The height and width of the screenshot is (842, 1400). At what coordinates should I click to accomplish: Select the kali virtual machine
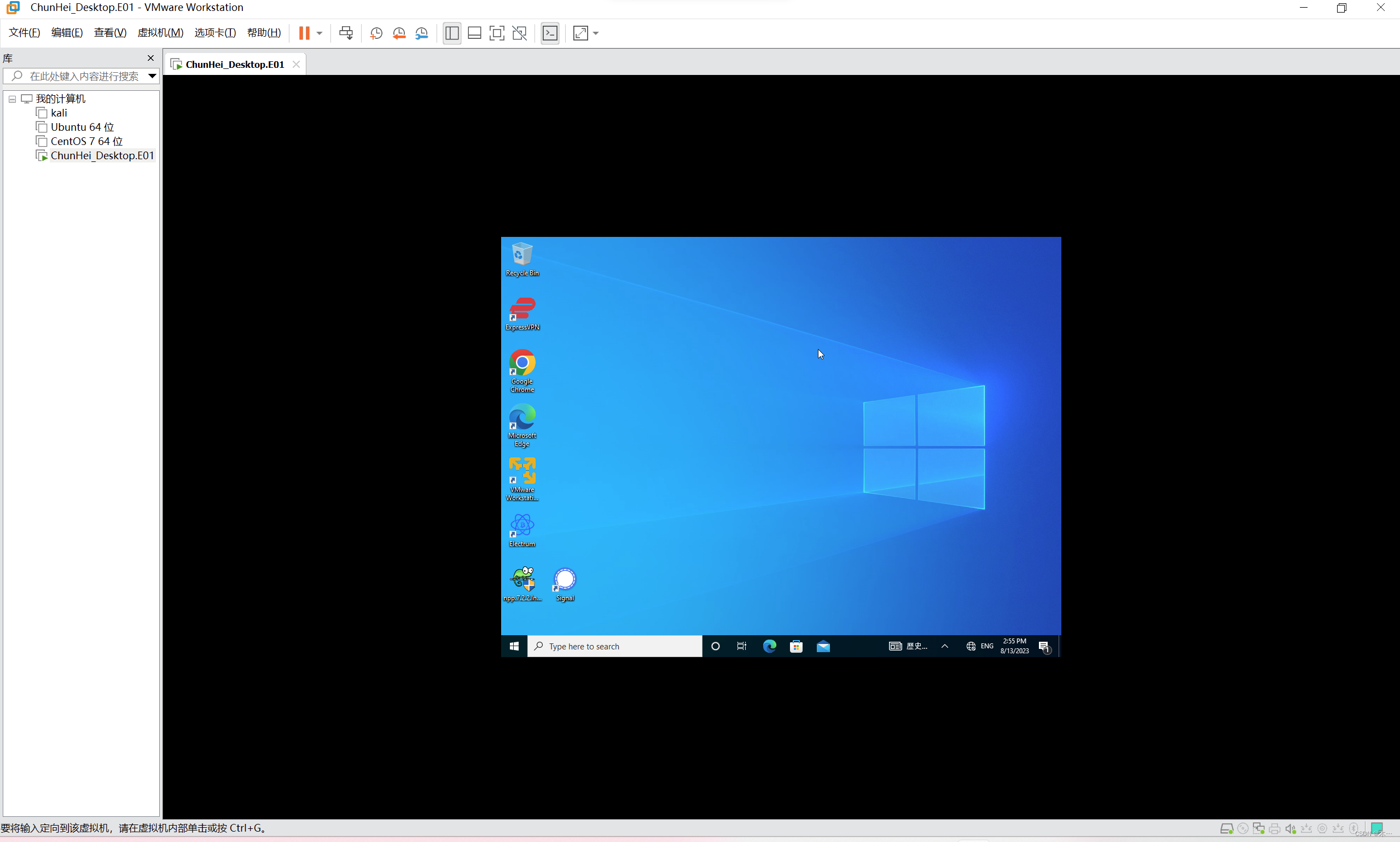pyautogui.click(x=59, y=113)
